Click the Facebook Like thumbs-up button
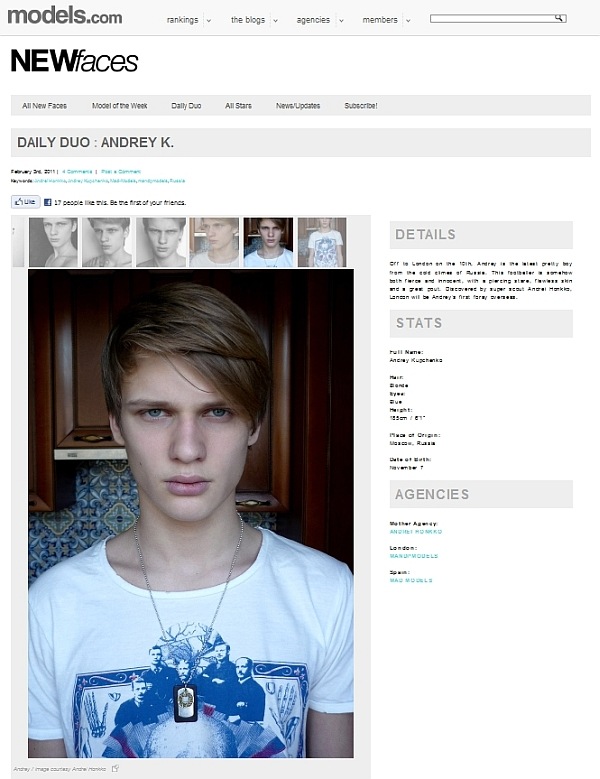The image size is (600, 779). tap(26, 202)
